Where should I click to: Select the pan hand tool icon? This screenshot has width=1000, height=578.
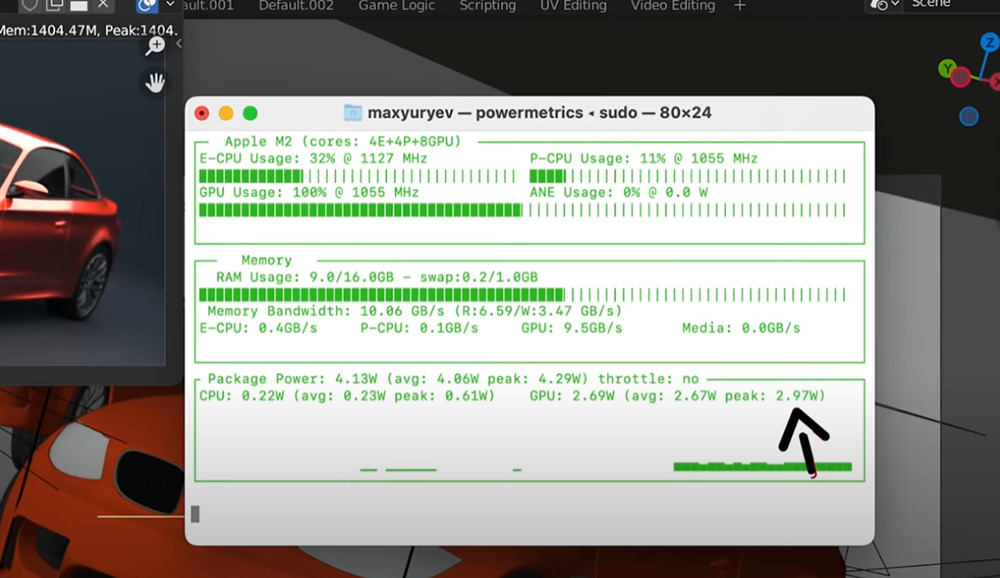tap(155, 83)
